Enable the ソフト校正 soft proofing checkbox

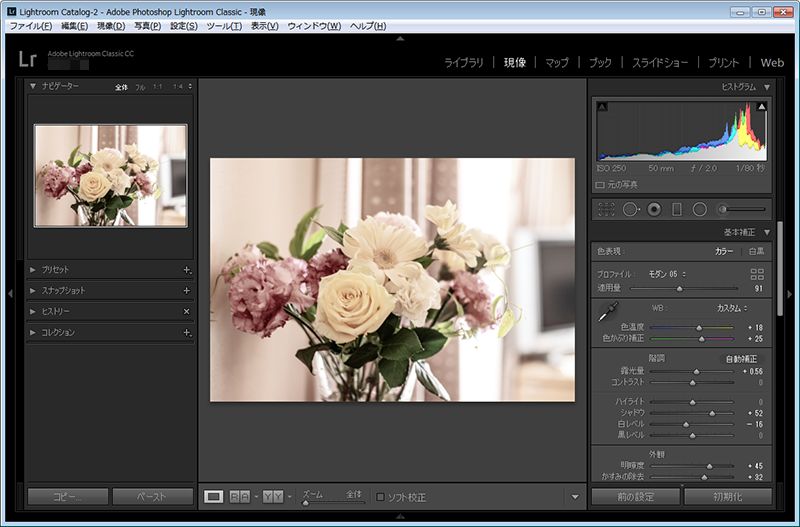(x=381, y=497)
